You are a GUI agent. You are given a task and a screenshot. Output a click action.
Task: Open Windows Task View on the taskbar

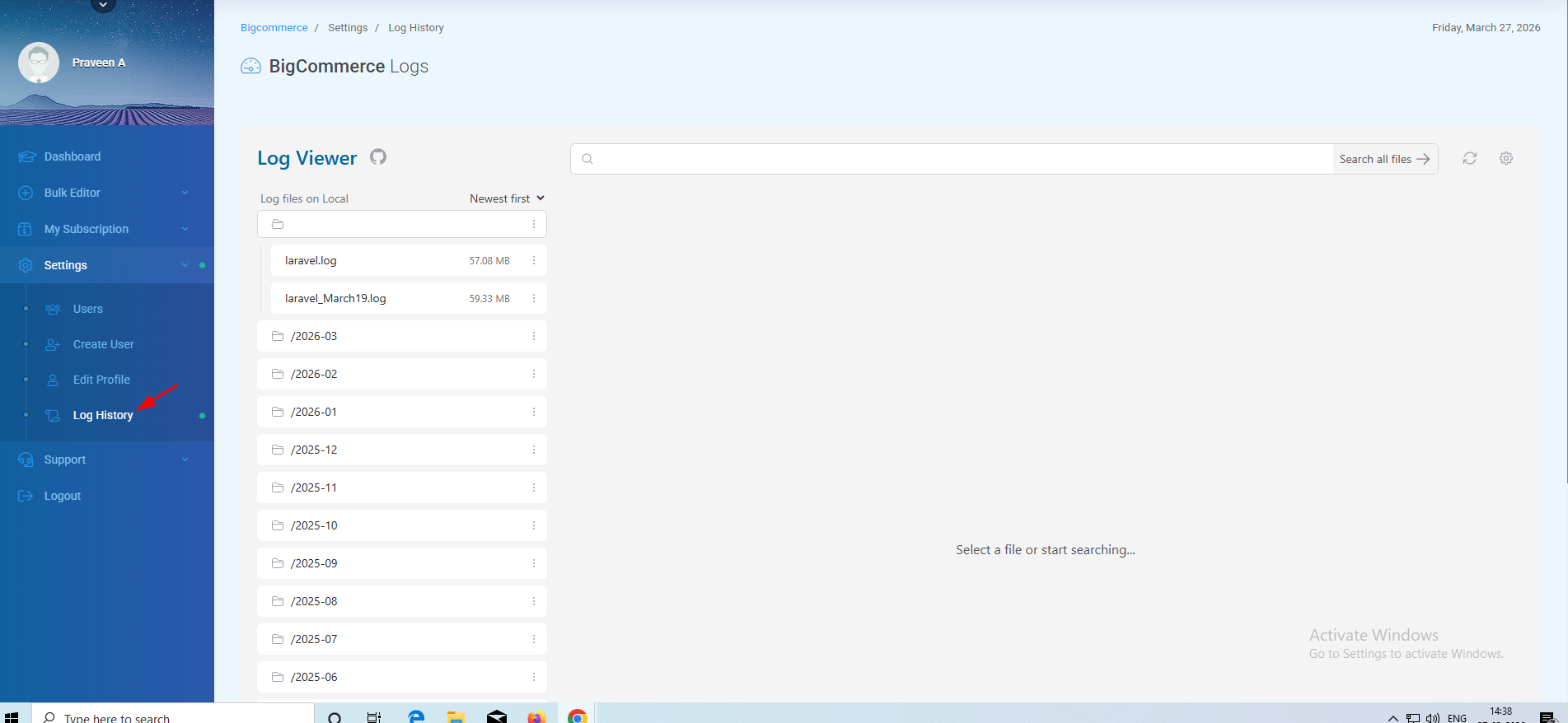point(374,717)
